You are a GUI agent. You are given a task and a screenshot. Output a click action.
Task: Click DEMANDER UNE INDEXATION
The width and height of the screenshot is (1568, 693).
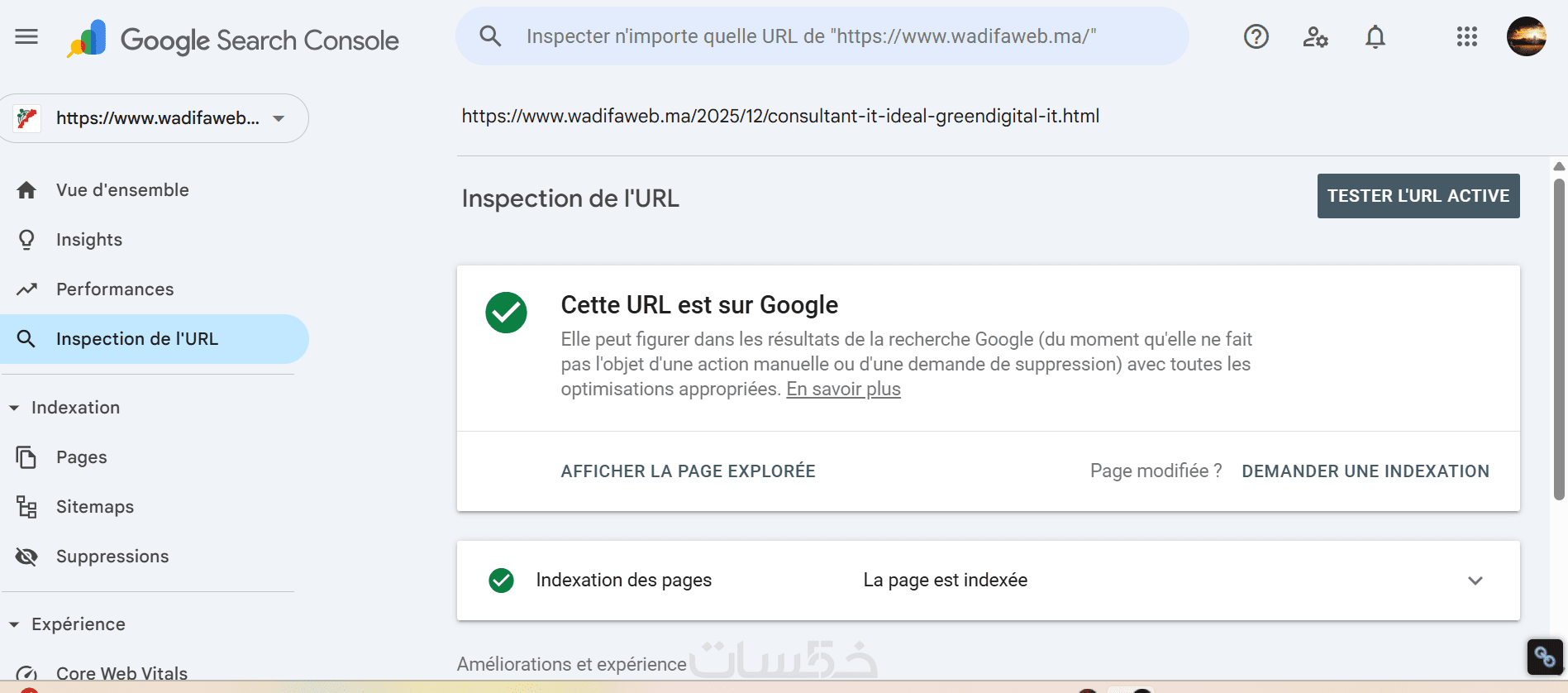point(1365,471)
